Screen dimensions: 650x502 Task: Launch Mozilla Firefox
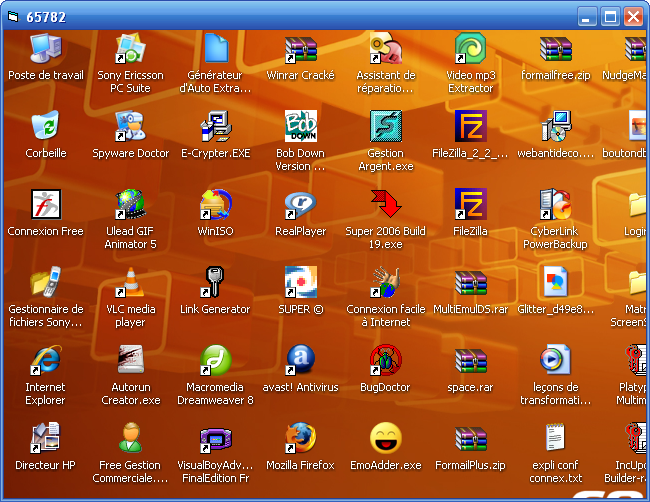pyautogui.click(x=301, y=438)
